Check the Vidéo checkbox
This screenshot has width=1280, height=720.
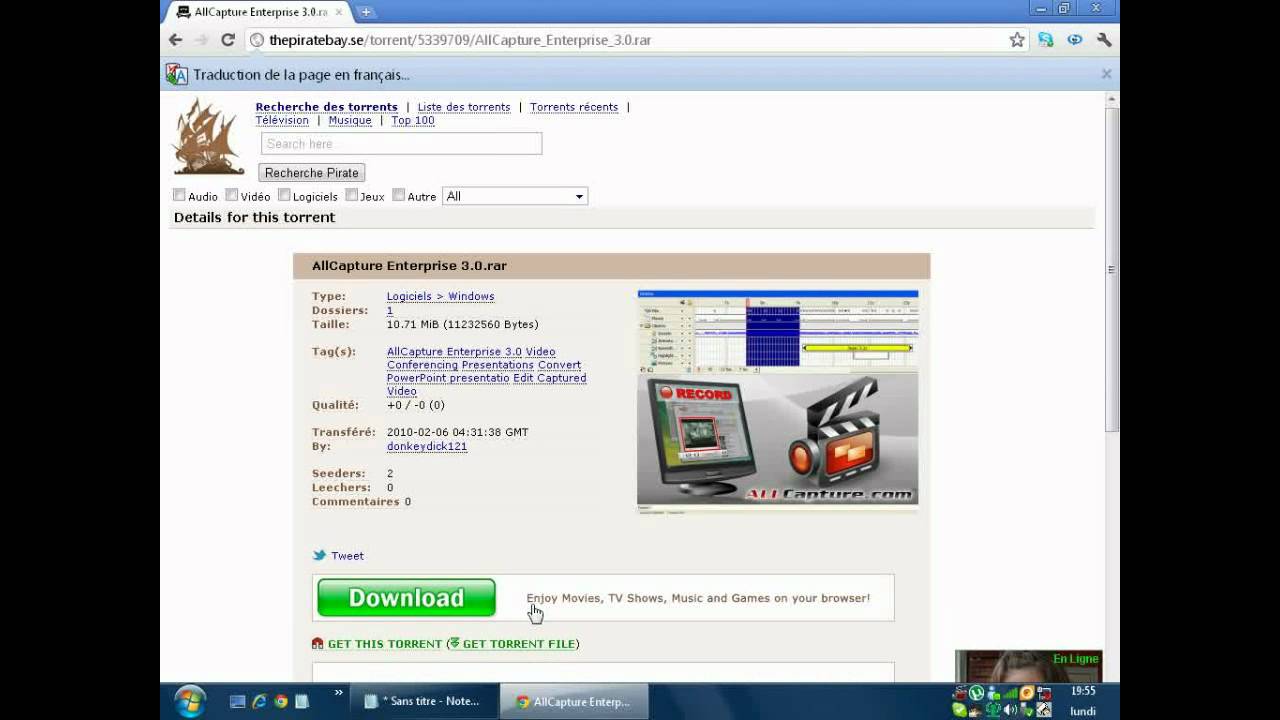232,195
